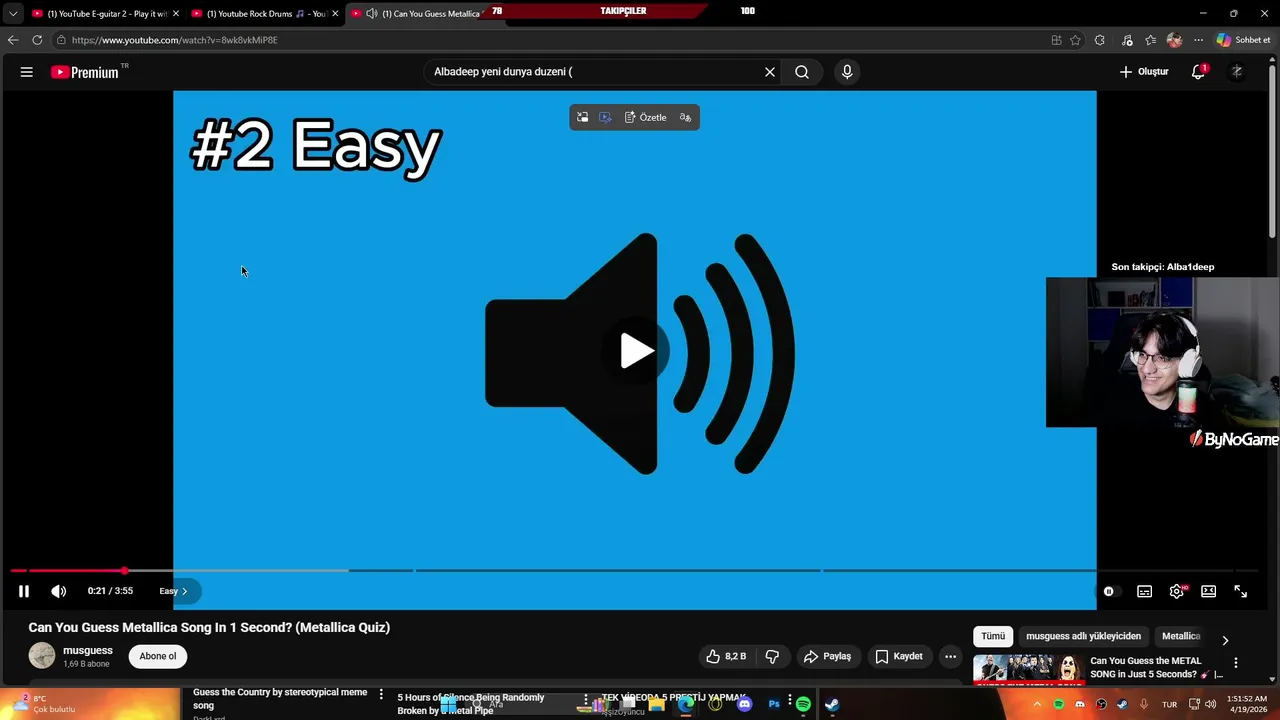Image resolution: width=1280 pixels, height=720 pixels.
Task: Subscribe via Abone ol button
Action: pyautogui.click(x=158, y=656)
